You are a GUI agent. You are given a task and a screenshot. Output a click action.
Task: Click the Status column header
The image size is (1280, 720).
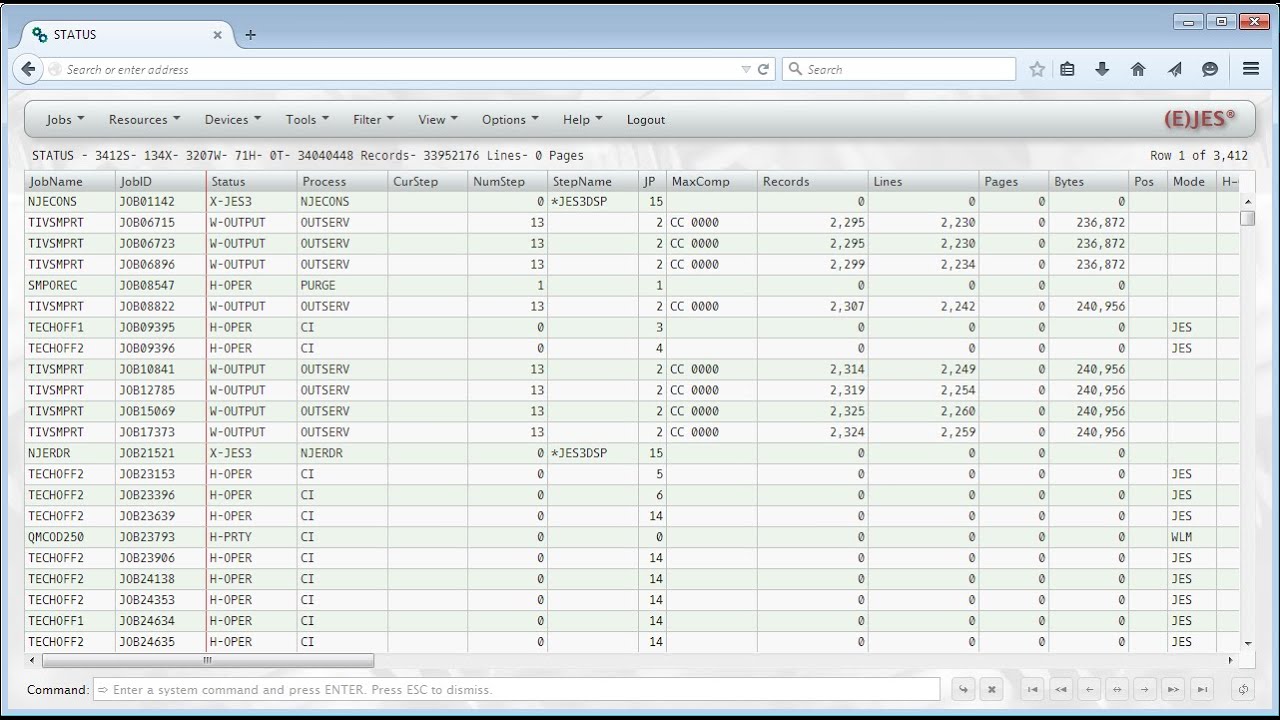click(252, 181)
